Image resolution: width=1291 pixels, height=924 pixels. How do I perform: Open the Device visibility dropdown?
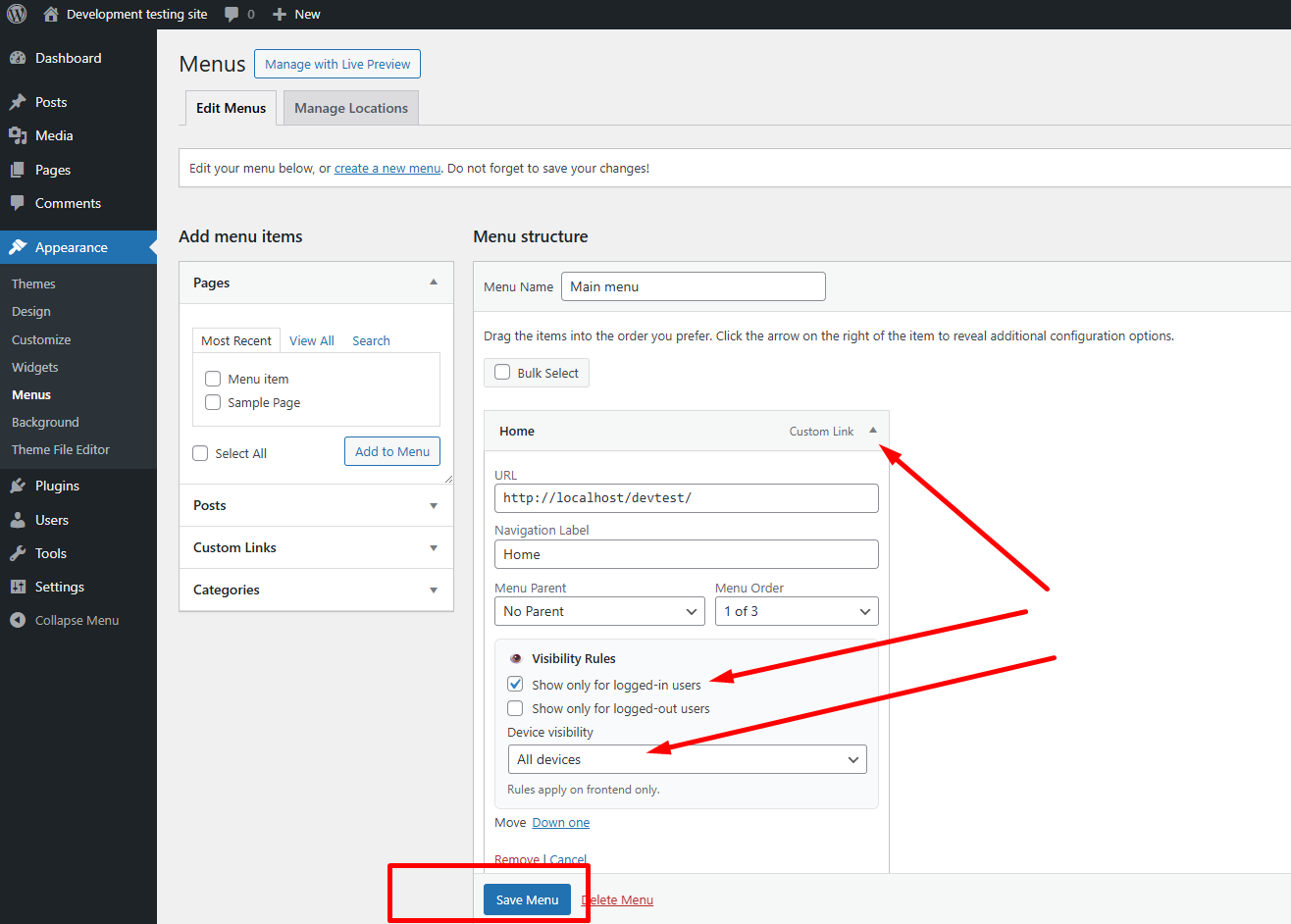(687, 759)
